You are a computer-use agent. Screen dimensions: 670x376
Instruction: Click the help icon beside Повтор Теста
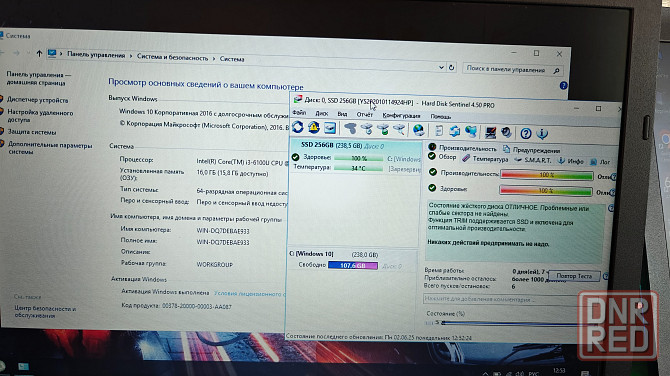[x=605, y=276]
